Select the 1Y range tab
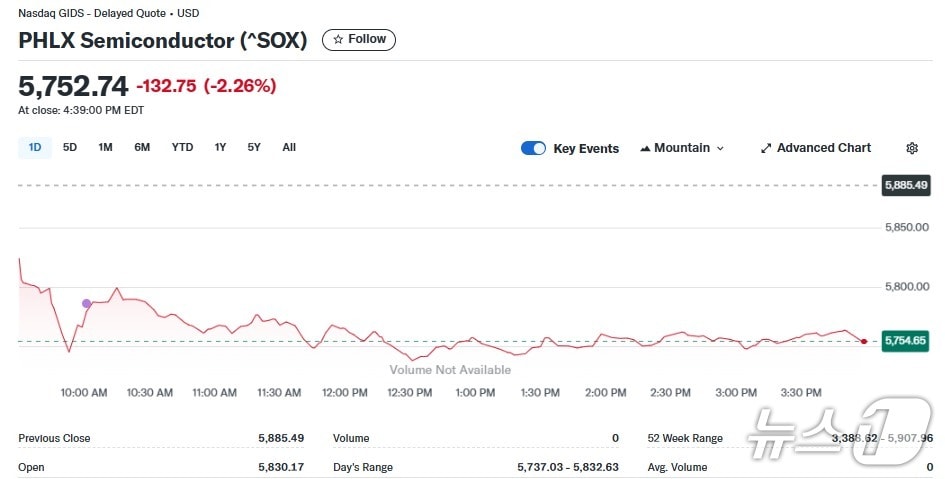This screenshot has width=945, height=479. (x=220, y=148)
